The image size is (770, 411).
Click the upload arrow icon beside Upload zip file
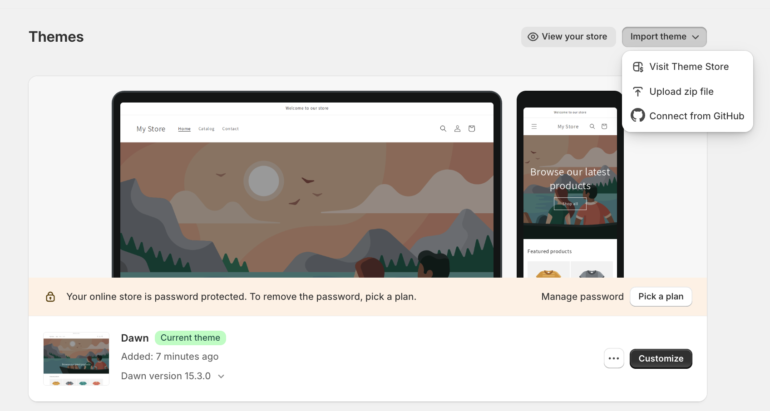pos(637,91)
